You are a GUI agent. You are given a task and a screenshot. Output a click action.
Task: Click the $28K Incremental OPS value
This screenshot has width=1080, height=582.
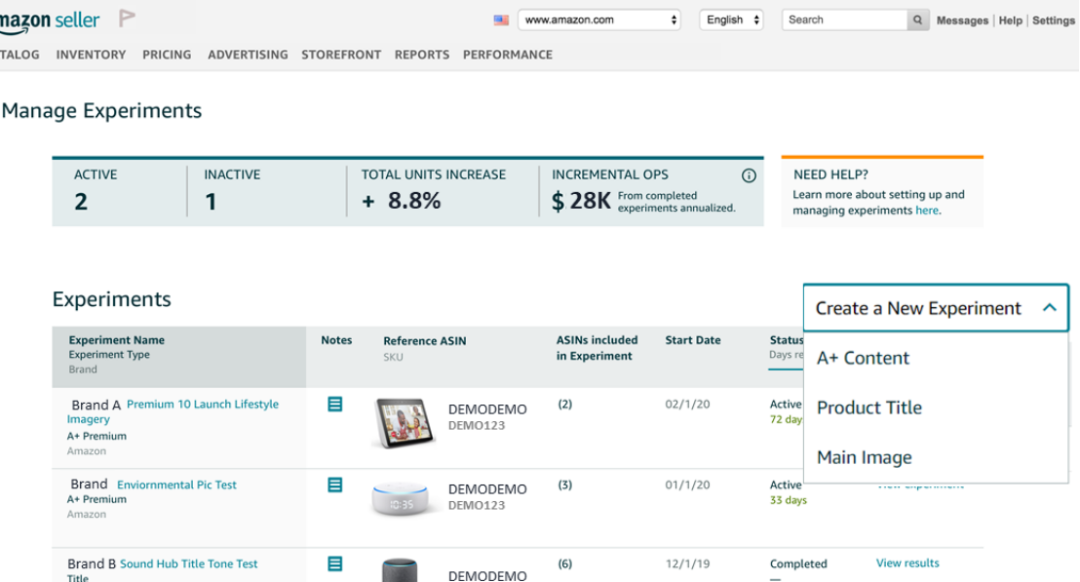click(581, 201)
